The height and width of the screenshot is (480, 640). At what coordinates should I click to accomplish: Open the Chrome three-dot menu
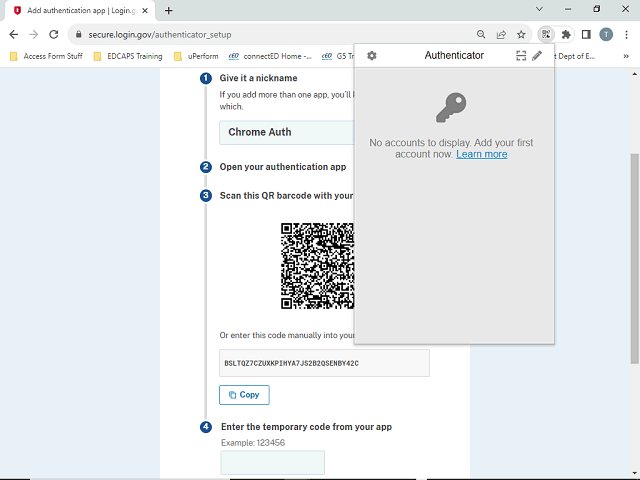coord(626,35)
